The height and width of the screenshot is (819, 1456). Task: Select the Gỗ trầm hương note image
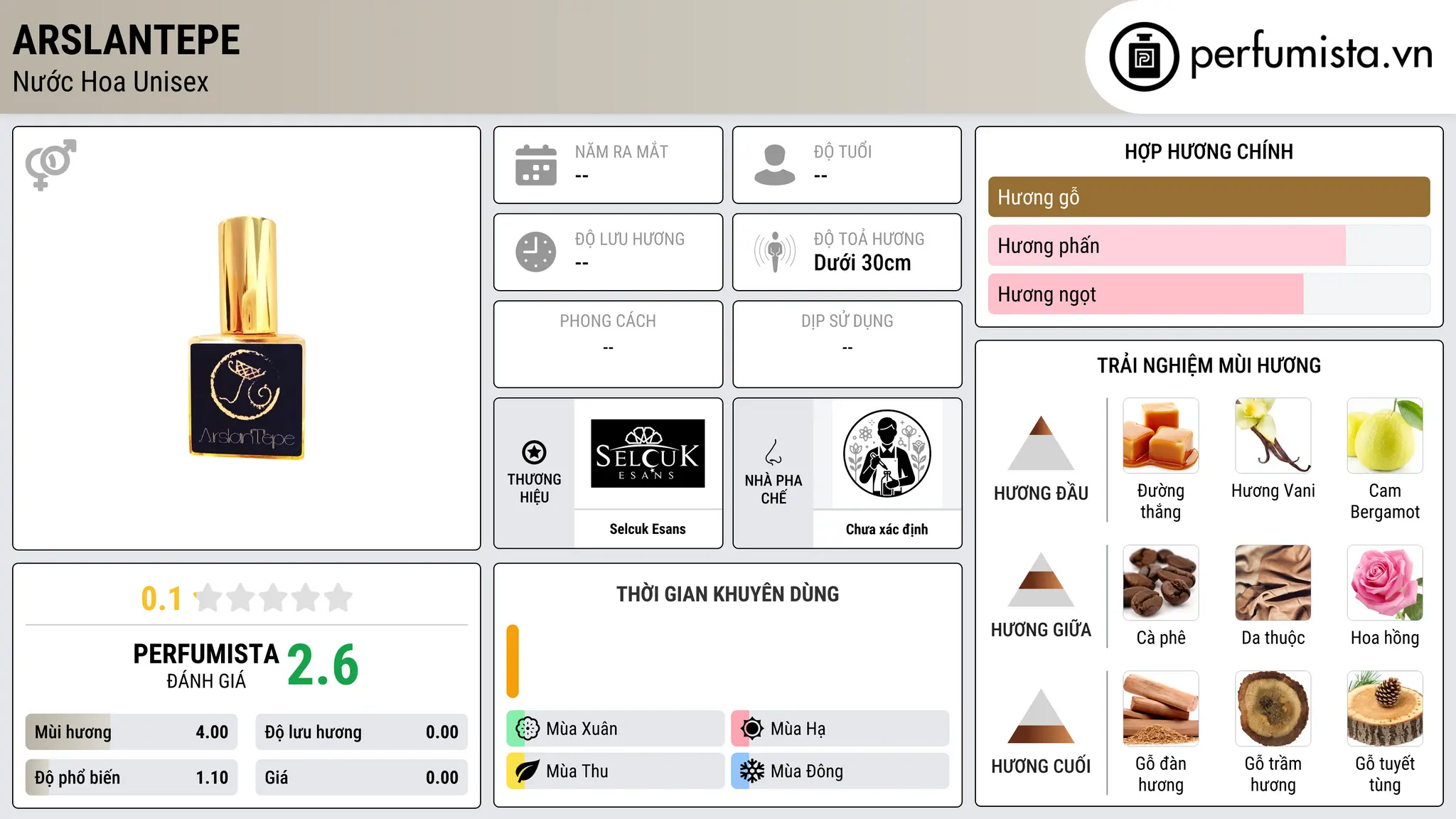(x=1273, y=709)
